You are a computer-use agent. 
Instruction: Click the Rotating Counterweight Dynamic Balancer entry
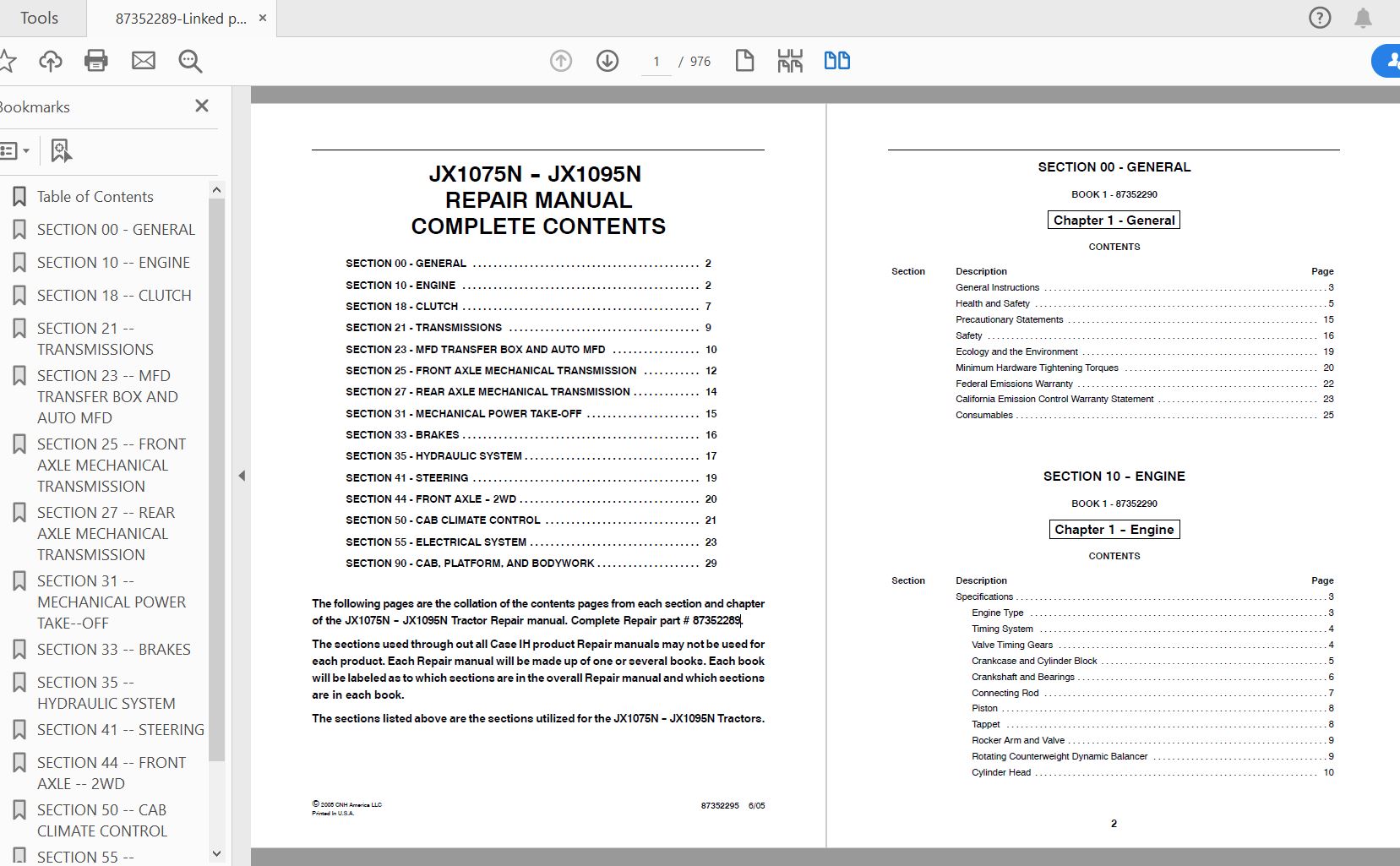click(x=1153, y=756)
